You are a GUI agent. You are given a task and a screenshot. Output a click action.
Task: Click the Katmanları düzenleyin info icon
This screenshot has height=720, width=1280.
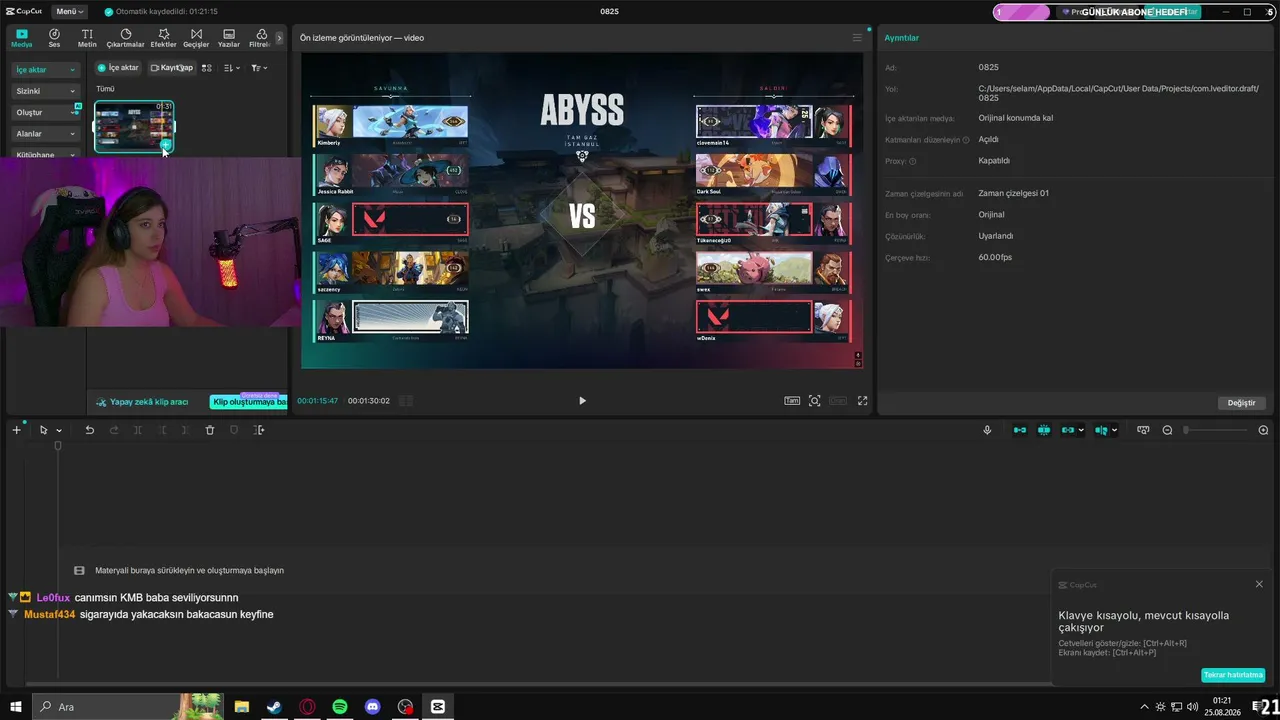966,140
